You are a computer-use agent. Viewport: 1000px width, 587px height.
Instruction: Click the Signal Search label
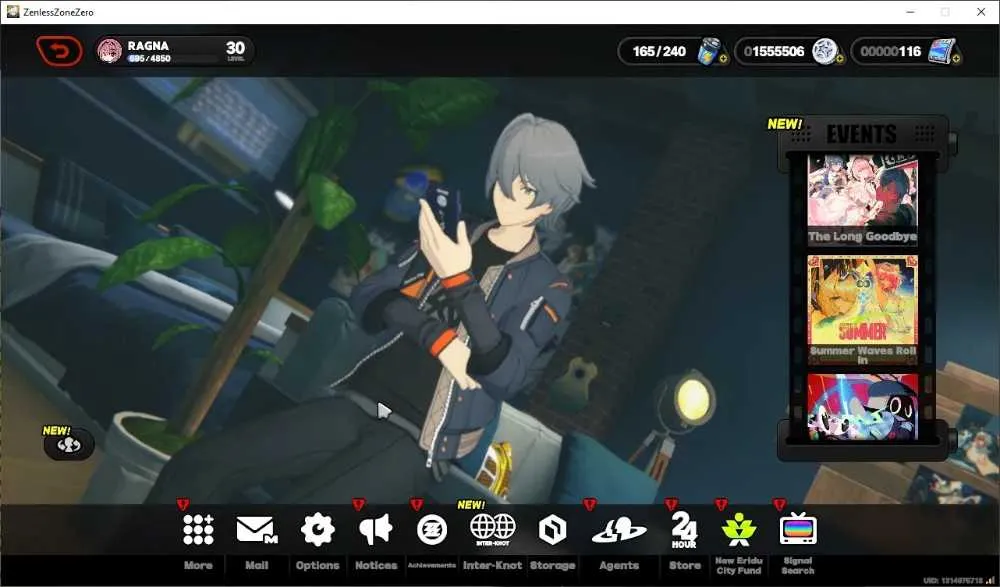(798, 565)
